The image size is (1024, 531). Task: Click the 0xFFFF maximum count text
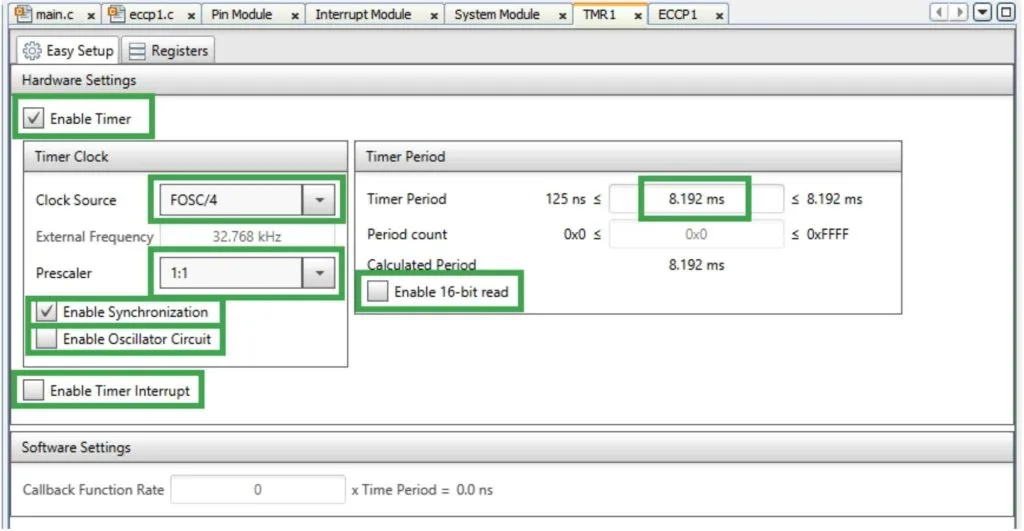pos(827,234)
